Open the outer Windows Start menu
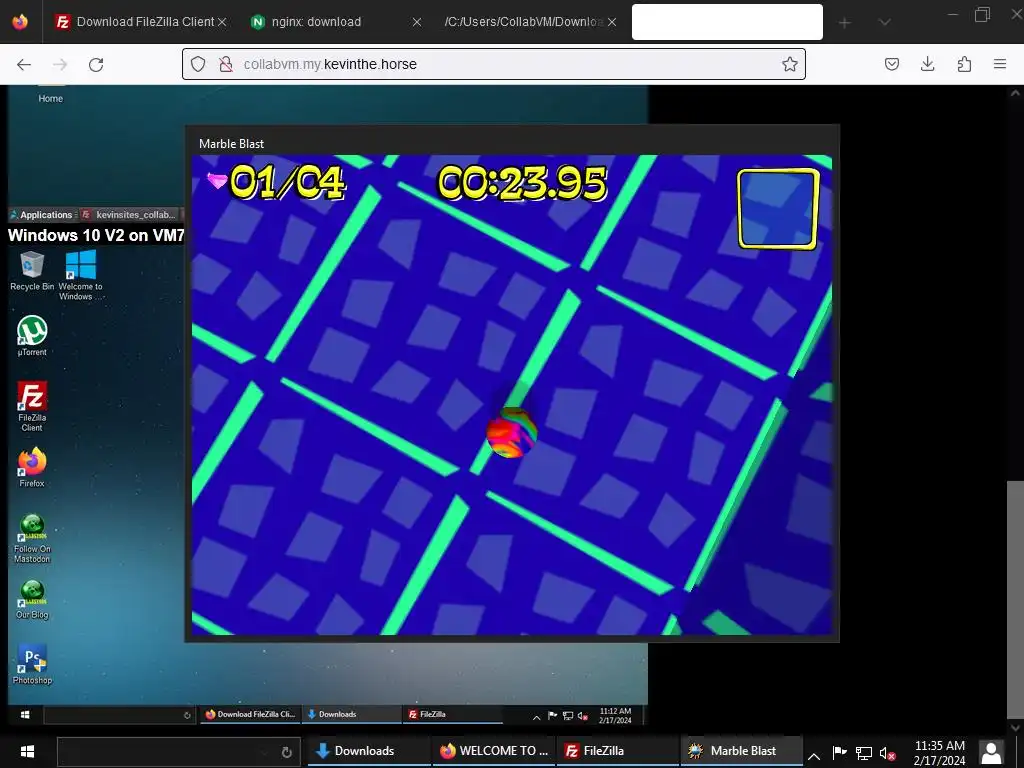The height and width of the screenshot is (768, 1024). [x=27, y=751]
